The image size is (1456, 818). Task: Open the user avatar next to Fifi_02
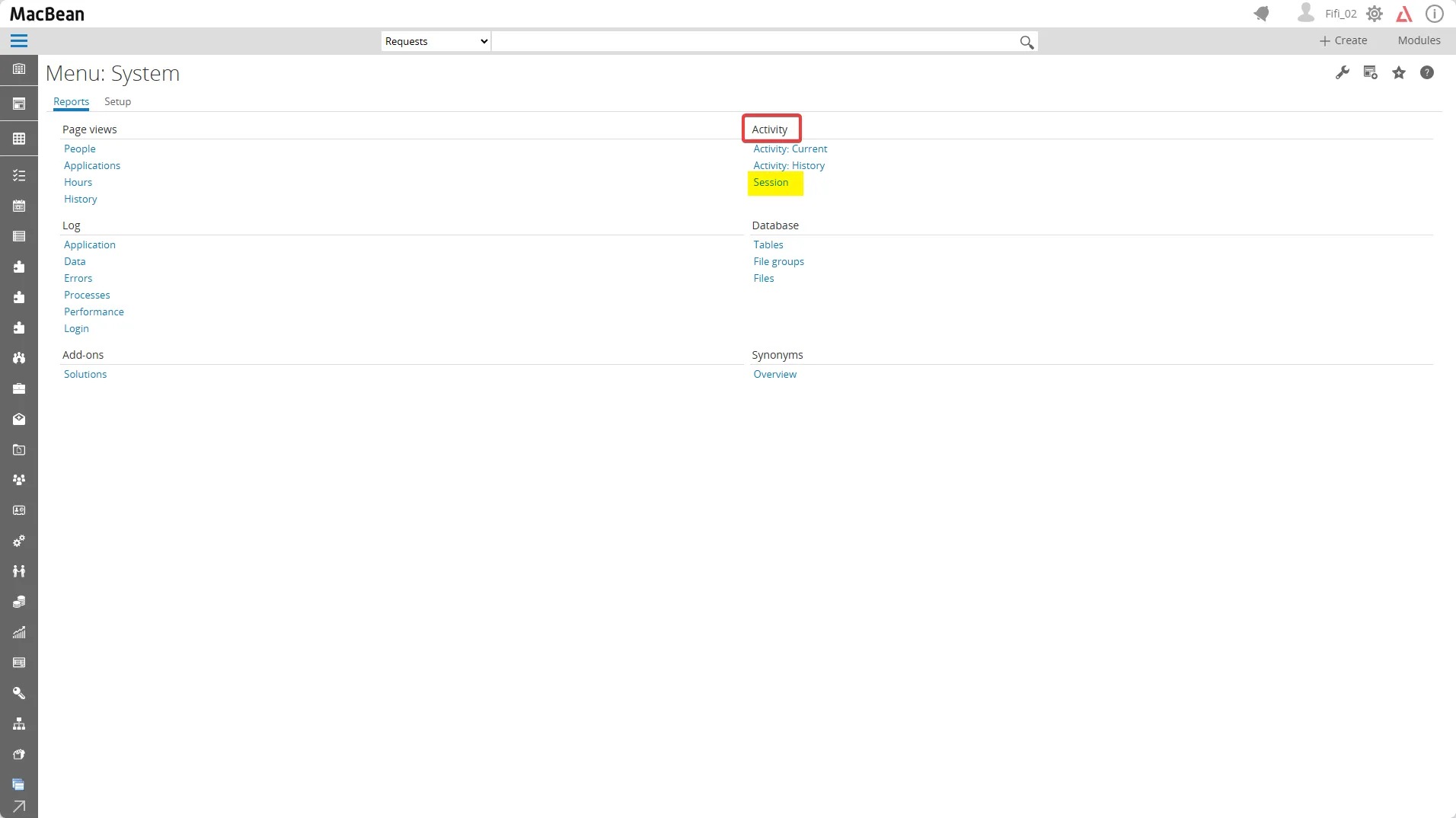(1306, 13)
